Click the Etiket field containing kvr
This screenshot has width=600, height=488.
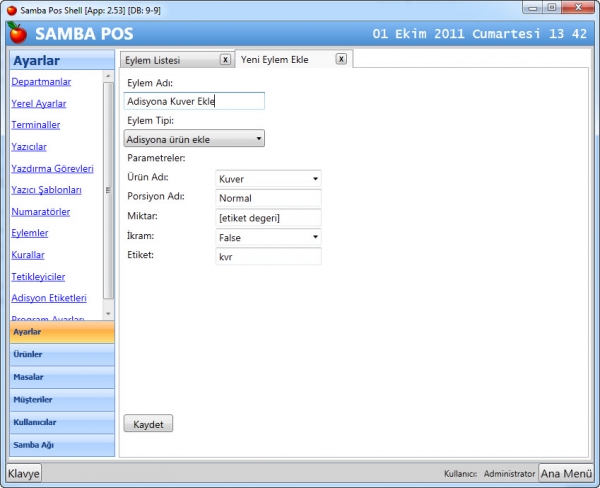click(268, 256)
